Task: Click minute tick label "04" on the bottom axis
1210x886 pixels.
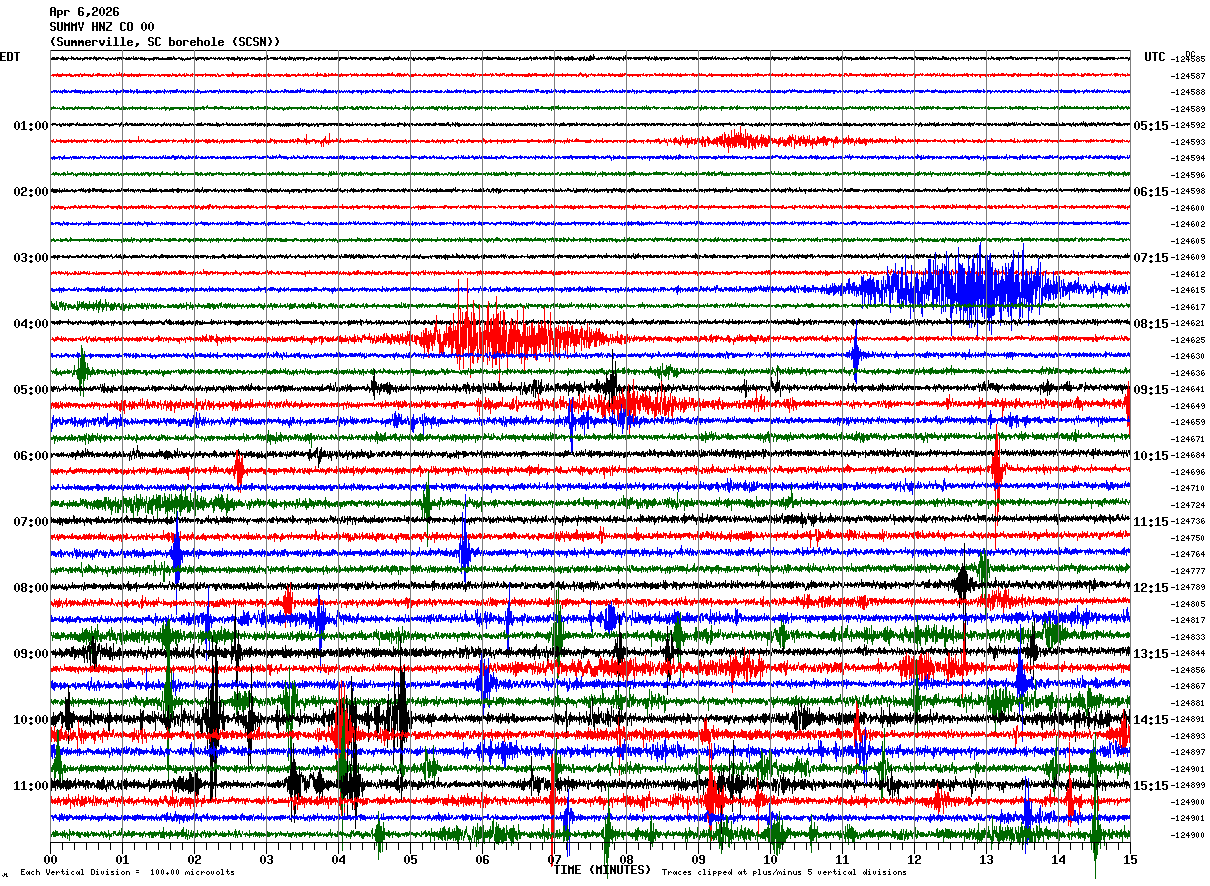Action: (x=338, y=859)
